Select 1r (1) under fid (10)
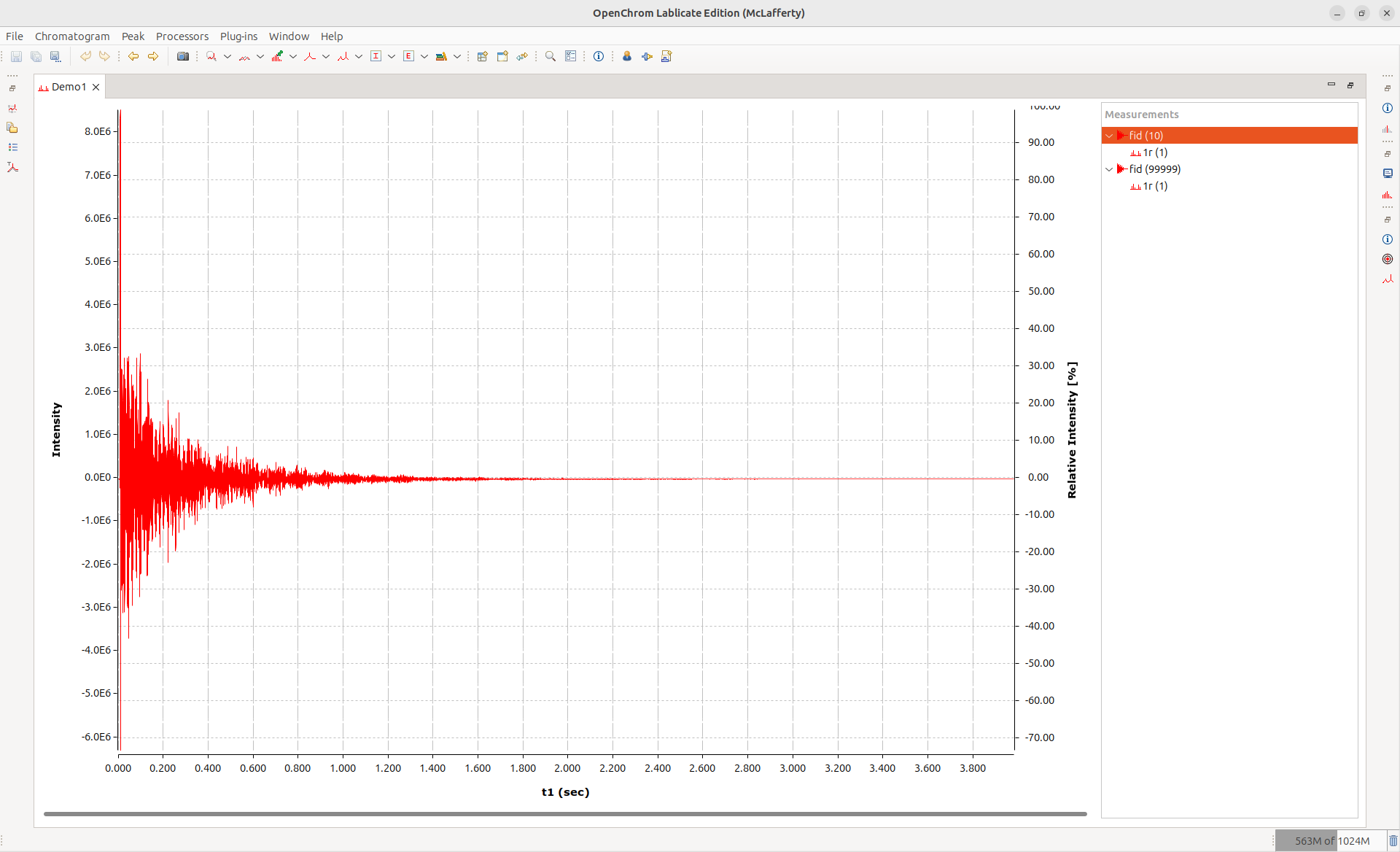This screenshot has height=852, width=1400. 1155,152
